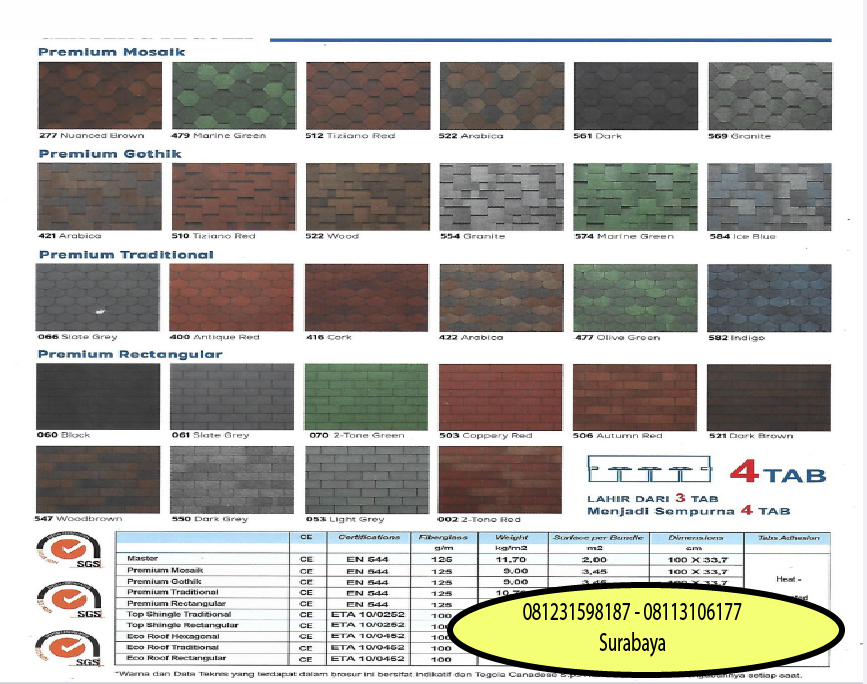Image resolution: width=867 pixels, height=684 pixels.
Task: Pick the 512 Tiziano Red swatch
Action: [x=368, y=95]
